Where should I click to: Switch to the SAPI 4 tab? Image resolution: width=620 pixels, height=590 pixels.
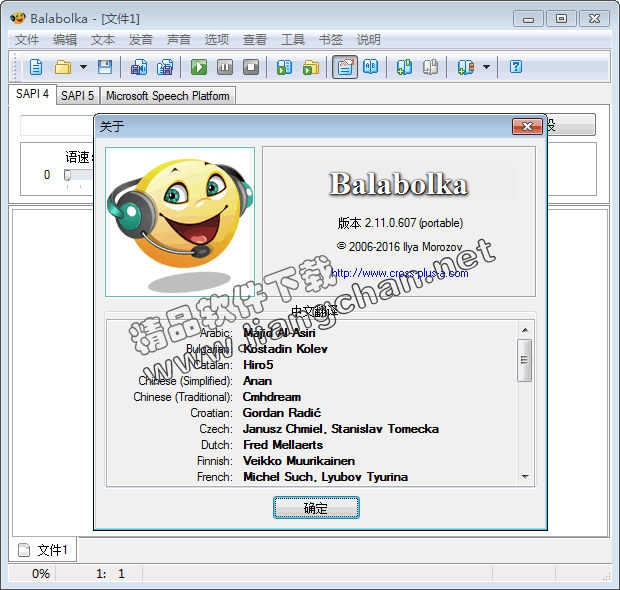pyautogui.click(x=32, y=94)
